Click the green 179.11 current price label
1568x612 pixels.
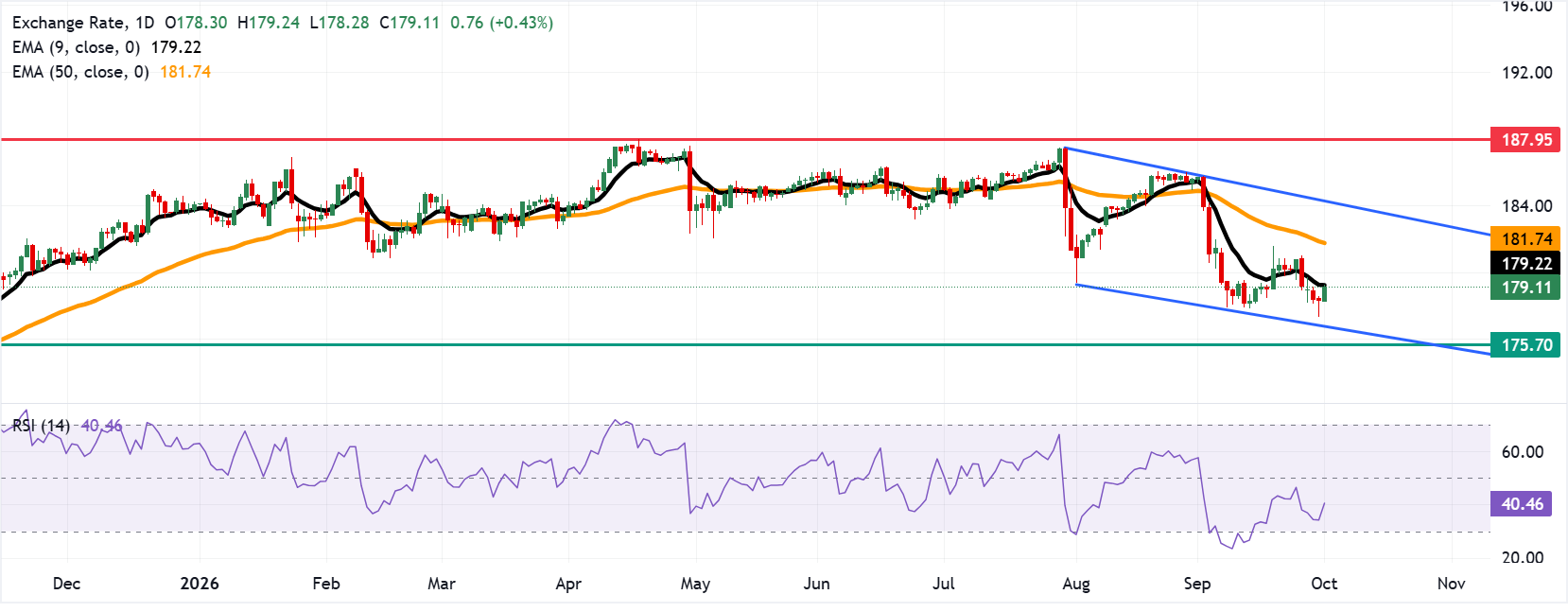1525,288
